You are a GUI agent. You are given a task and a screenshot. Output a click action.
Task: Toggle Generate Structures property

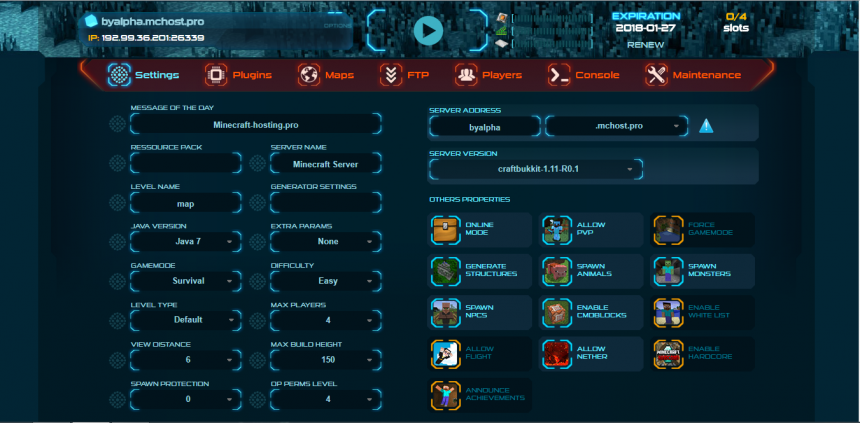pos(479,271)
